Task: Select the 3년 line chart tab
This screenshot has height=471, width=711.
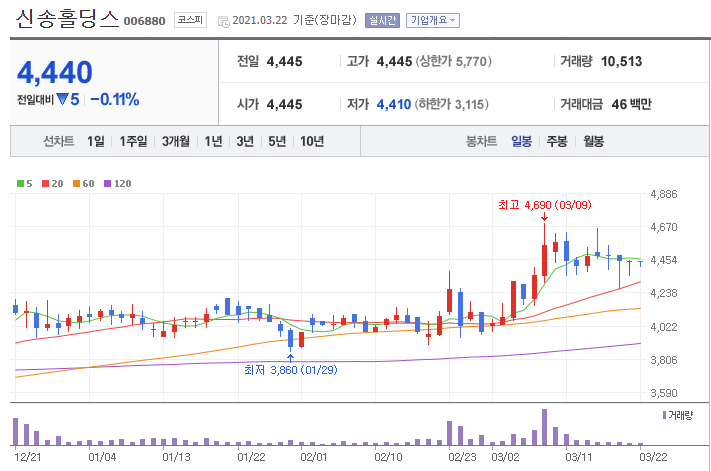Action: (245, 141)
